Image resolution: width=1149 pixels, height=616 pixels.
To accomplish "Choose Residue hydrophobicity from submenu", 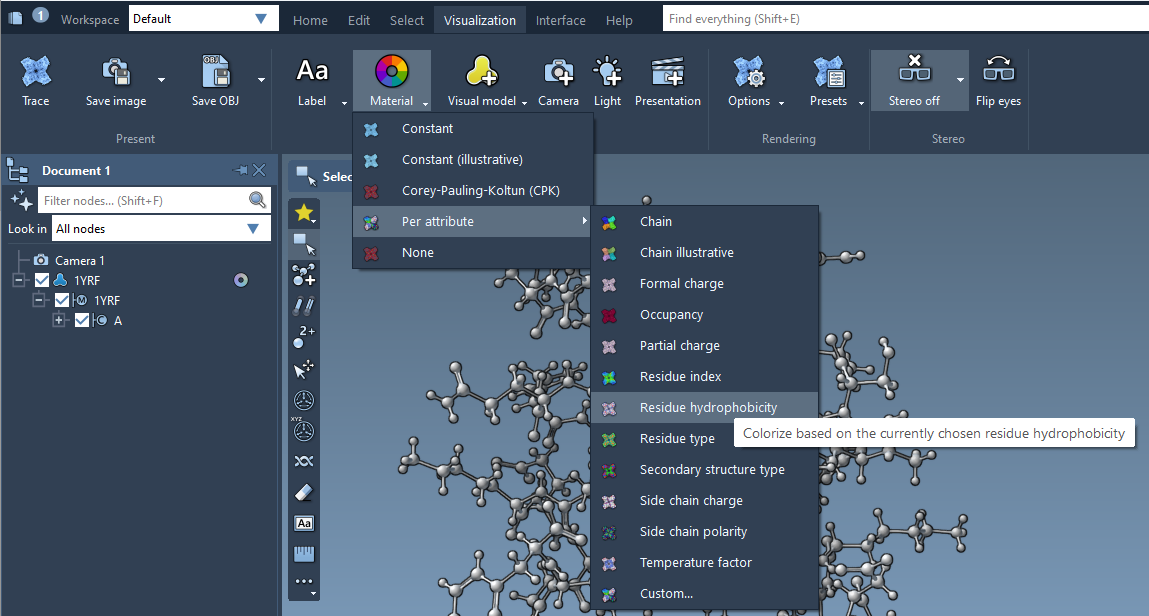I will [708, 408].
